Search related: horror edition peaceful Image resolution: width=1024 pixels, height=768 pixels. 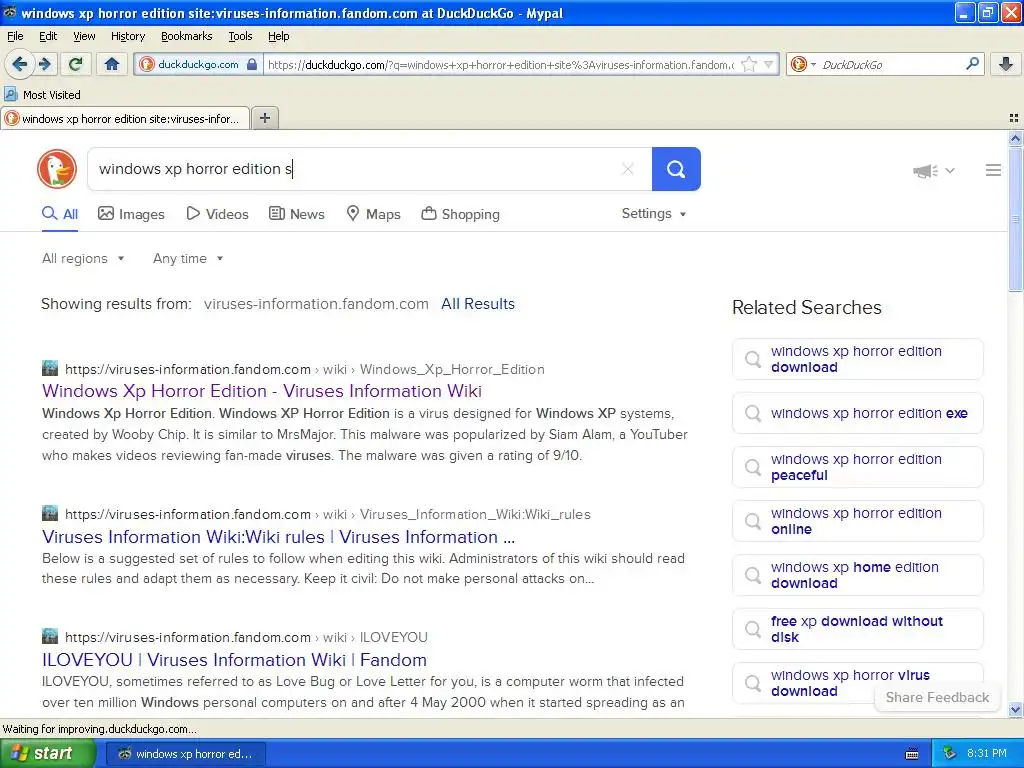[857, 467]
